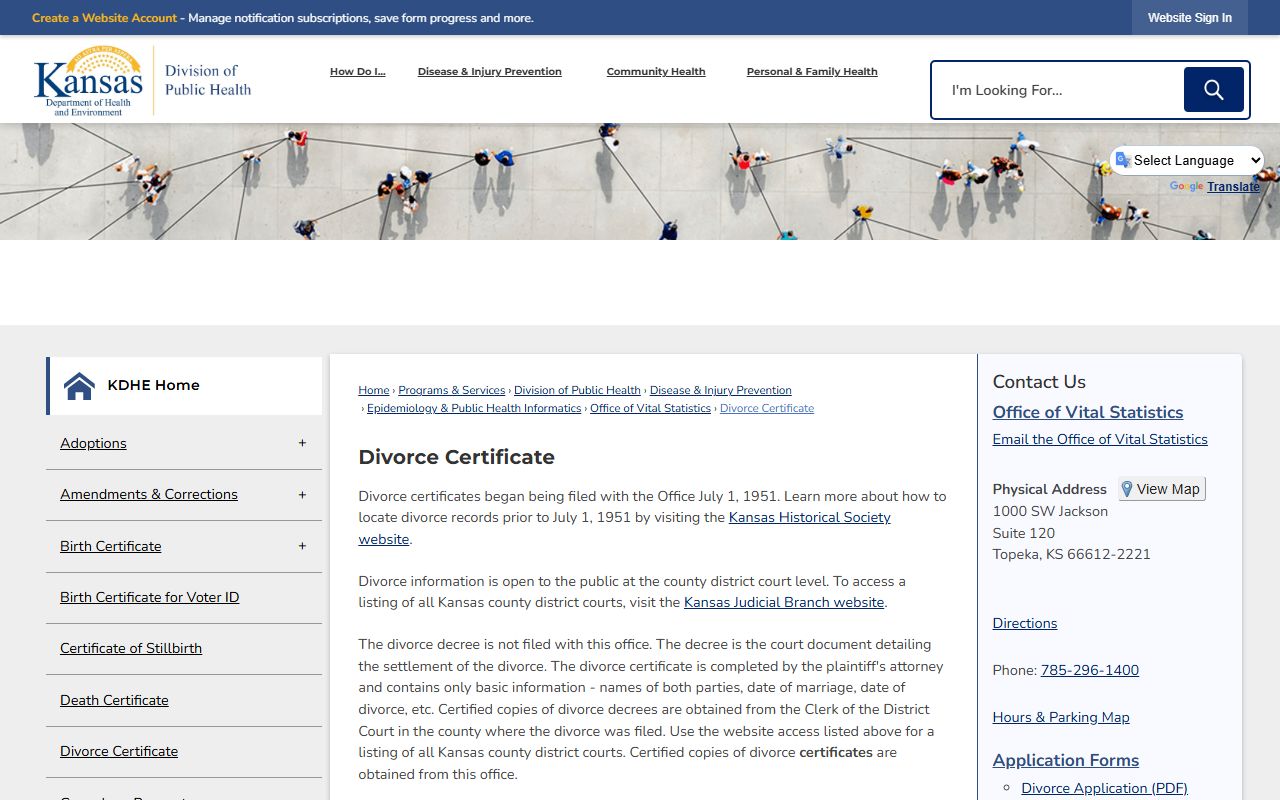Open Personal & Family Health menu
The height and width of the screenshot is (800, 1280).
click(812, 72)
